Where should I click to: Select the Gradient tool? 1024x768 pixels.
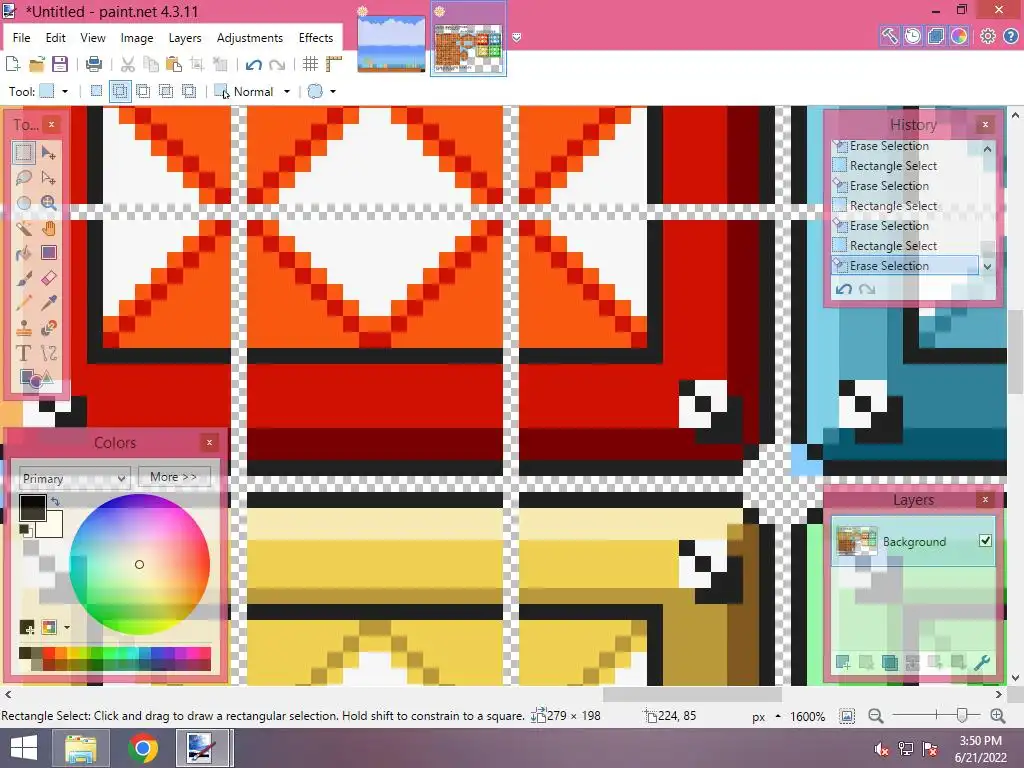pyautogui.click(x=48, y=253)
